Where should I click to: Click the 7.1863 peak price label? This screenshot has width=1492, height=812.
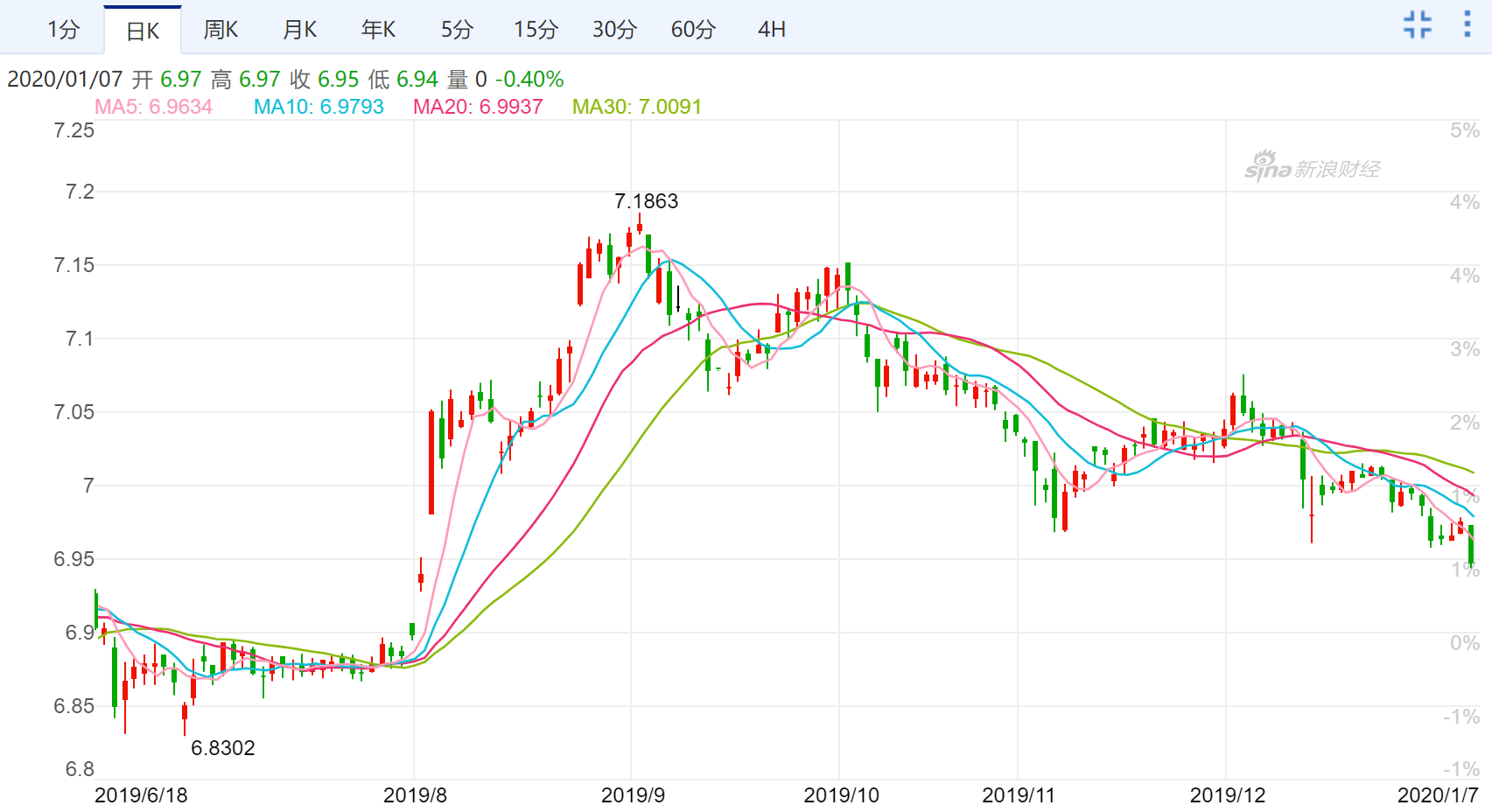pyautogui.click(x=645, y=201)
